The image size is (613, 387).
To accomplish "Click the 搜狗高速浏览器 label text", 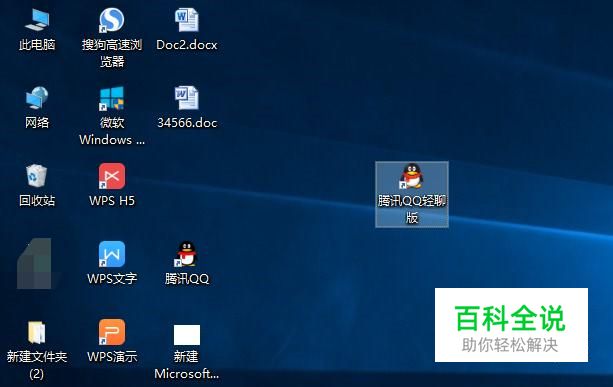I will point(112,53).
